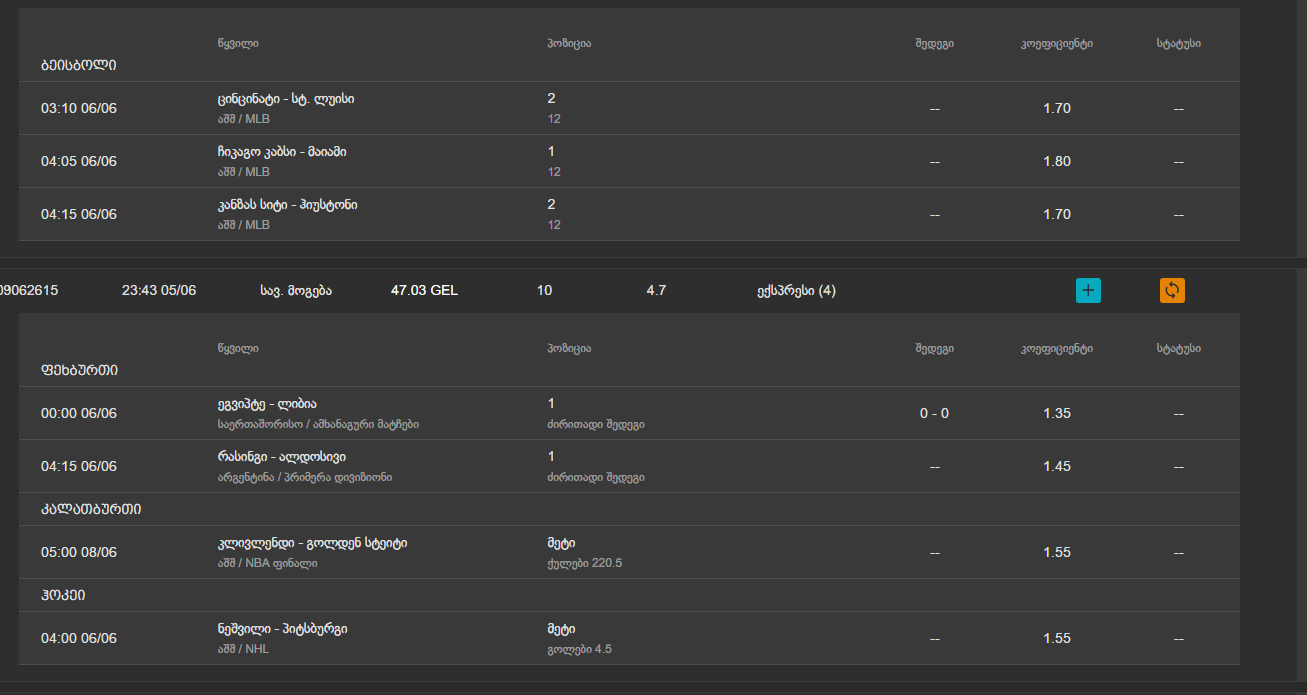Click the 0 - 0 score result
This screenshot has width=1307, height=695.
(x=934, y=413)
